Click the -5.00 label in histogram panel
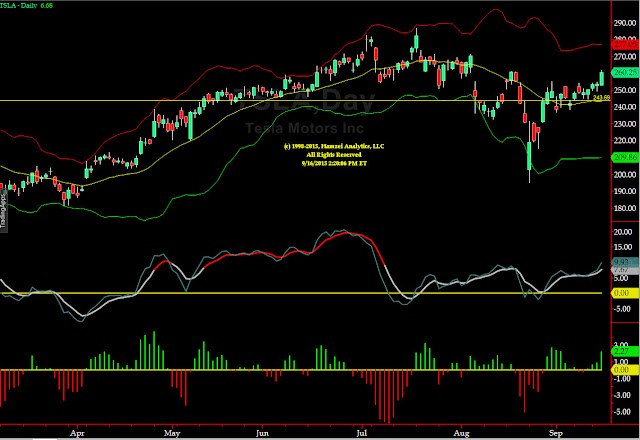The image size is (640, 440). tap(621, 412)
